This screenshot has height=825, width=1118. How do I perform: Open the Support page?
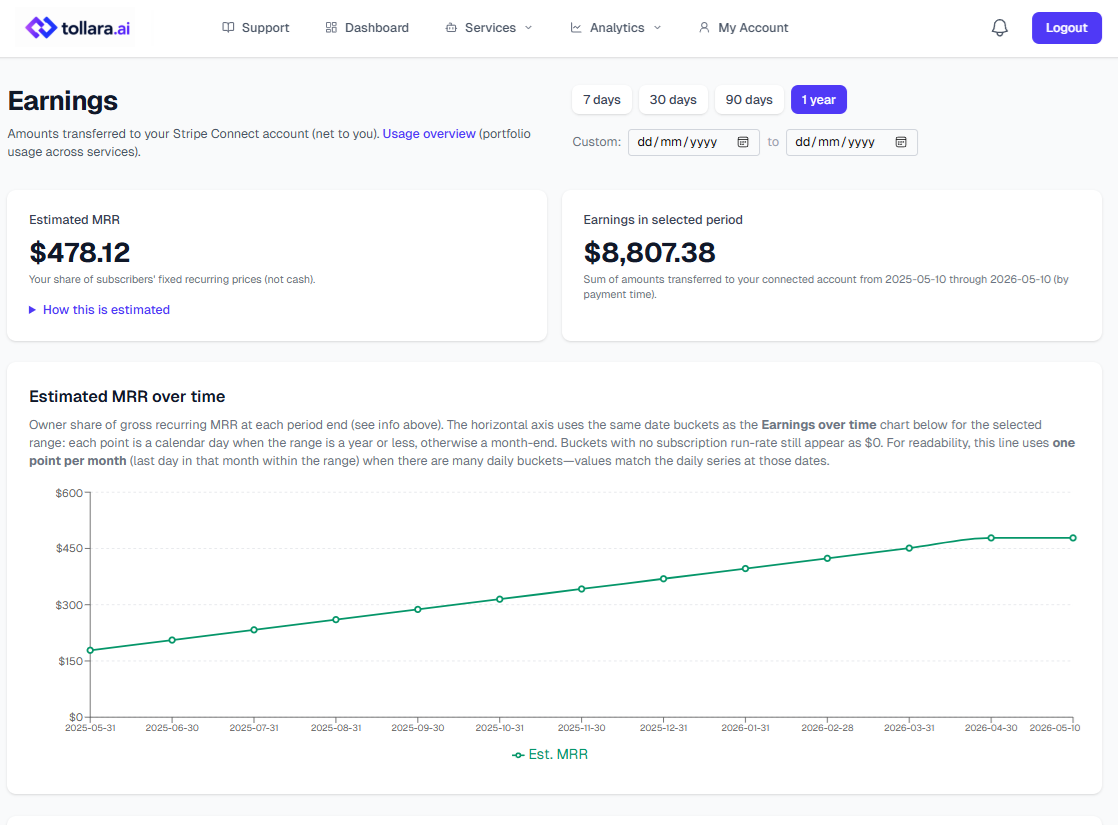(x=256, y=28)
